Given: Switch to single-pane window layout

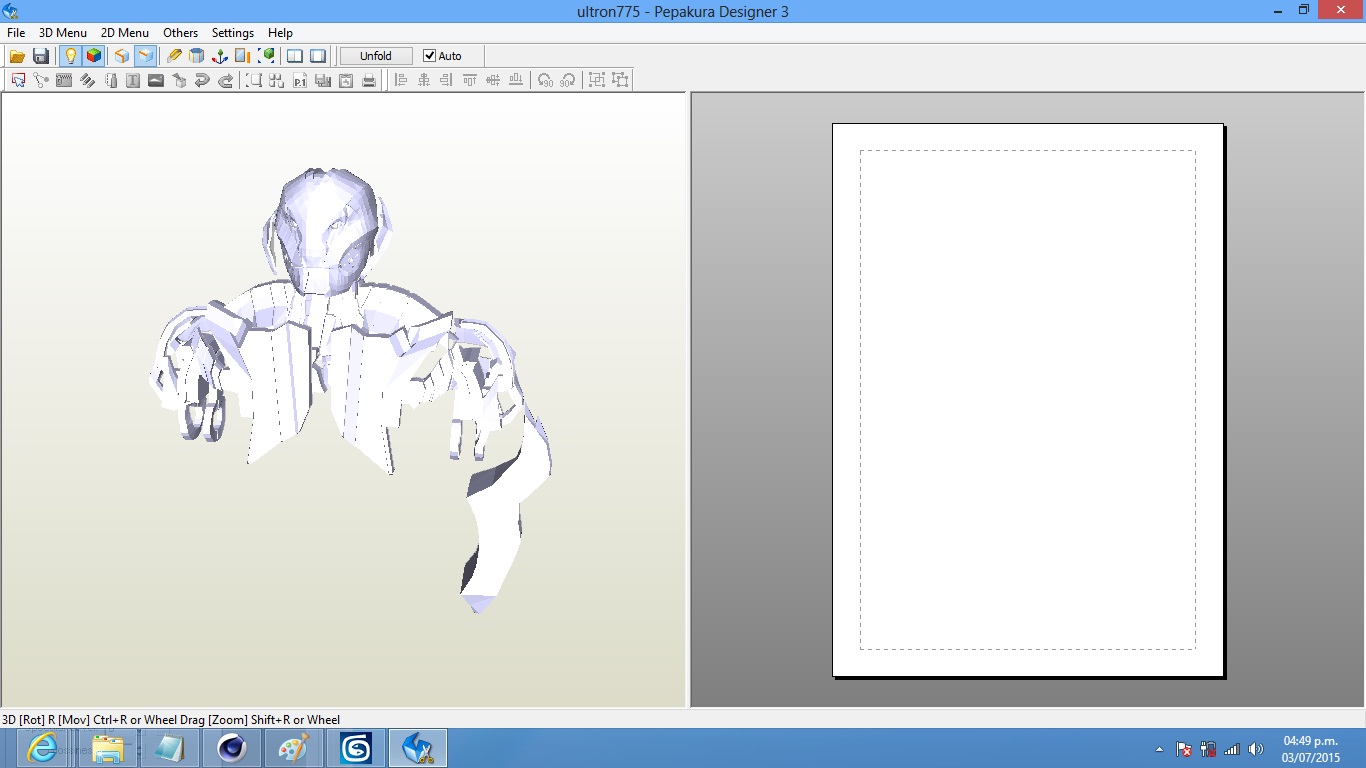Looking at the screenshot, I should [318, 56].
